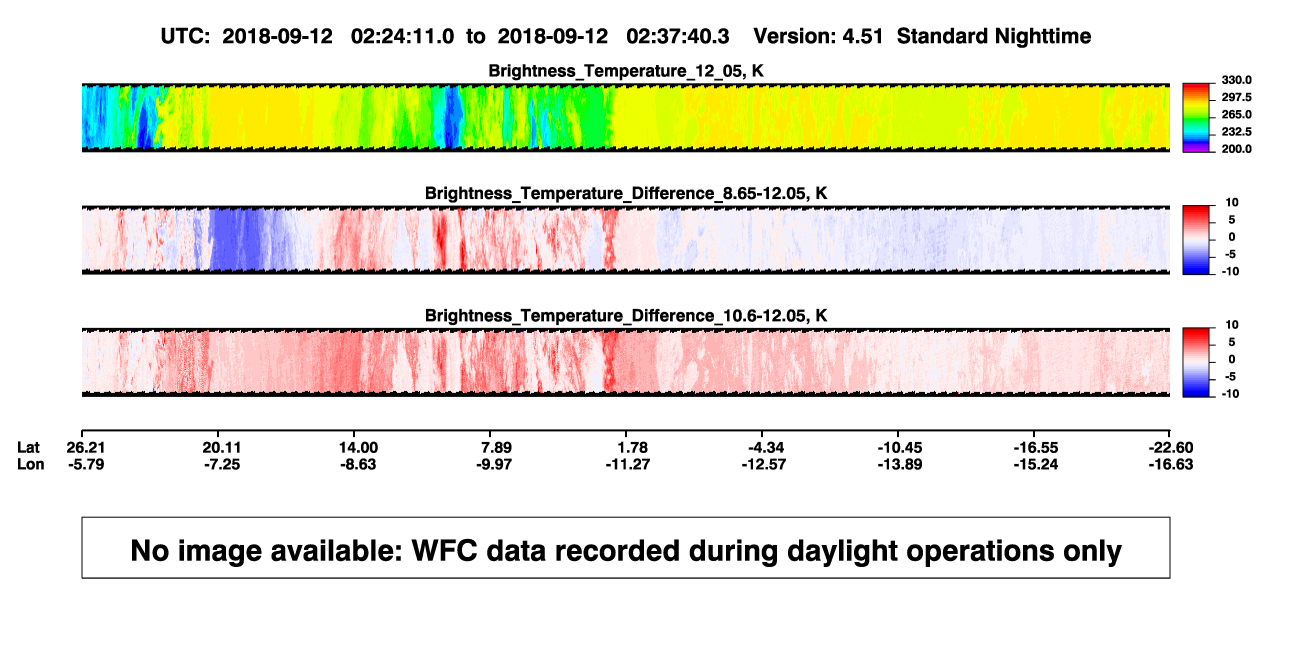This screenshot has height=667, width=1300.
Task: Click the 'Version: 4.51' text
Action: click(x=819, y=36)
